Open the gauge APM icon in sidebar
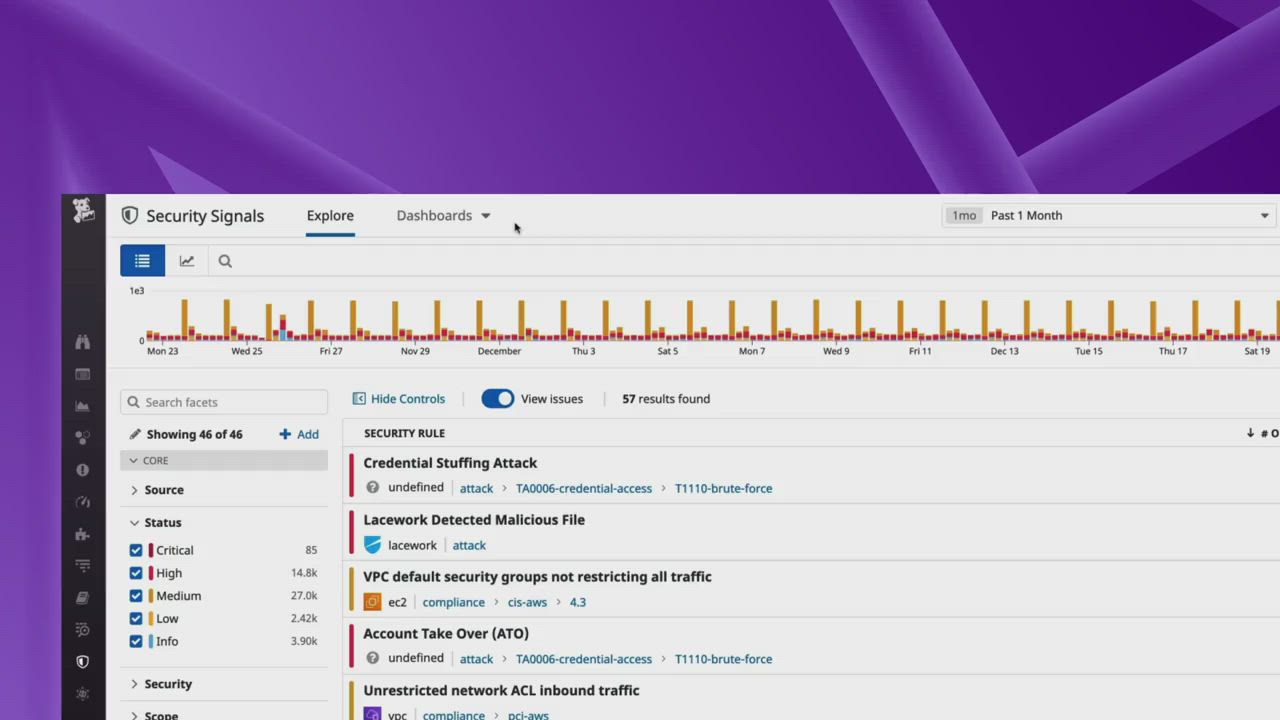This screenshot has width=1280, height=720. (x=83, y=502)
